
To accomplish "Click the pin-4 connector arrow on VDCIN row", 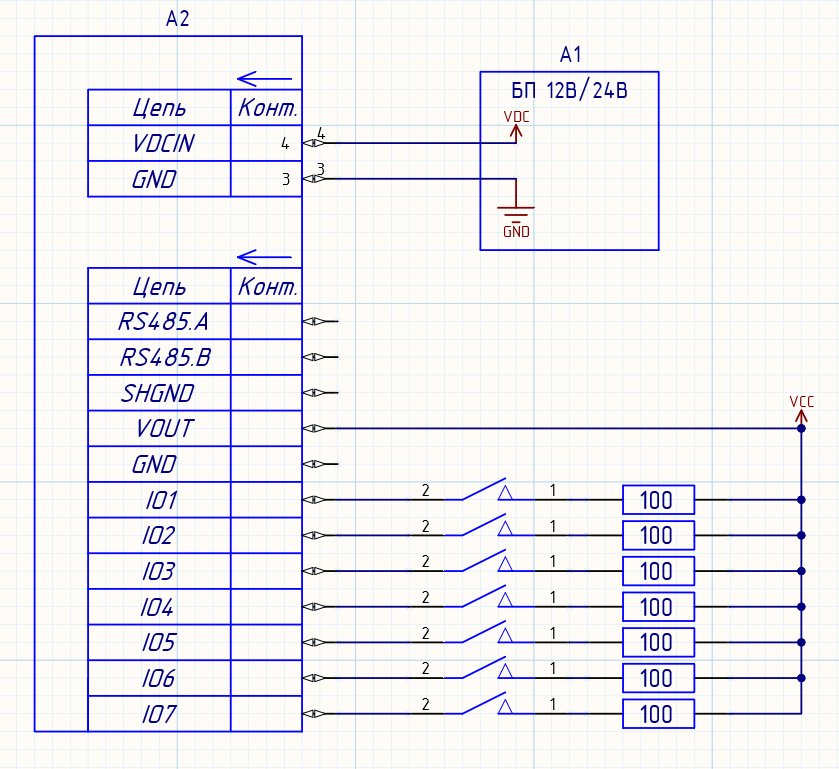I will pos(311,143).
